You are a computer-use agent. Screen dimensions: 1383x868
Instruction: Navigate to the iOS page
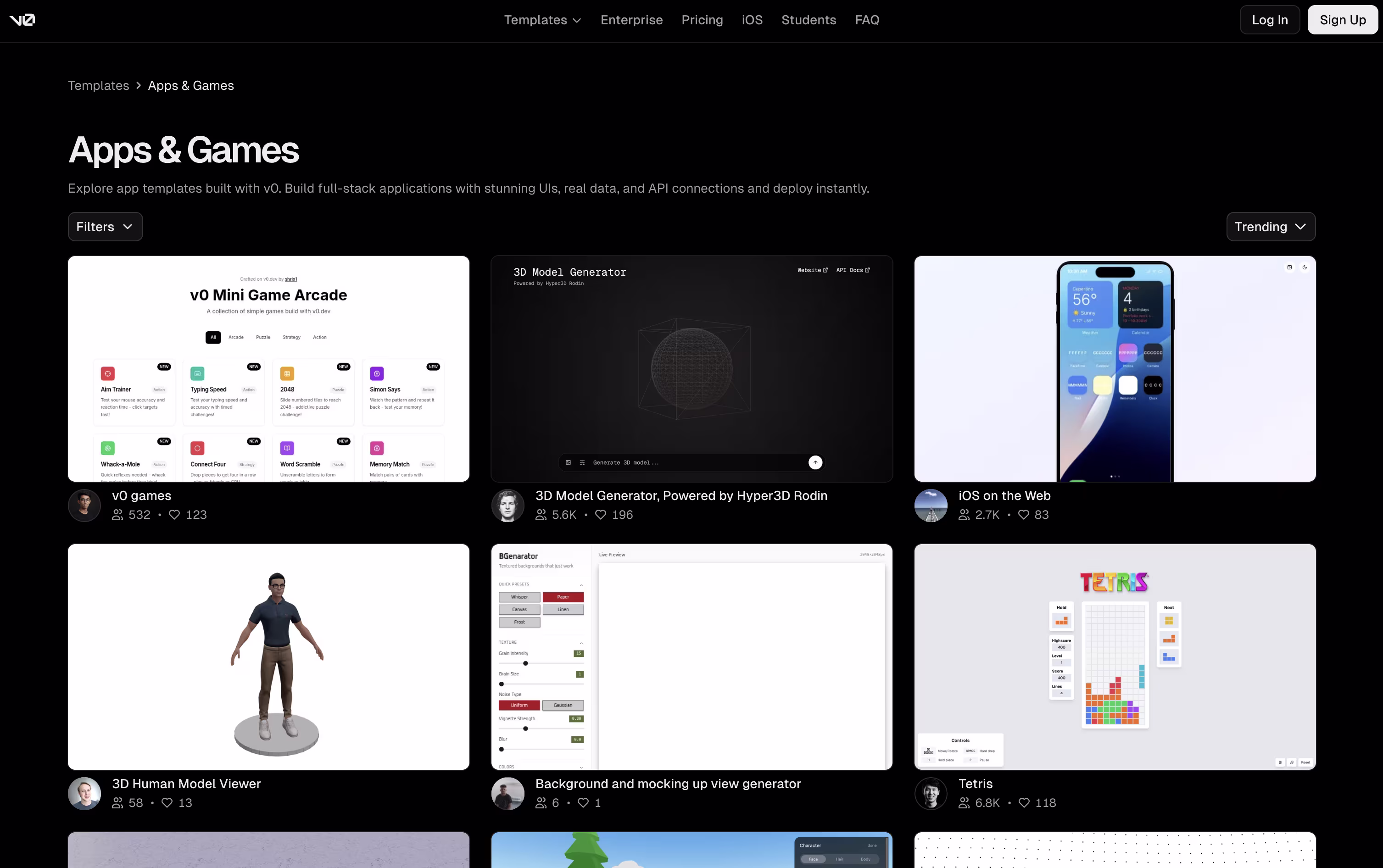coord(752,20)
